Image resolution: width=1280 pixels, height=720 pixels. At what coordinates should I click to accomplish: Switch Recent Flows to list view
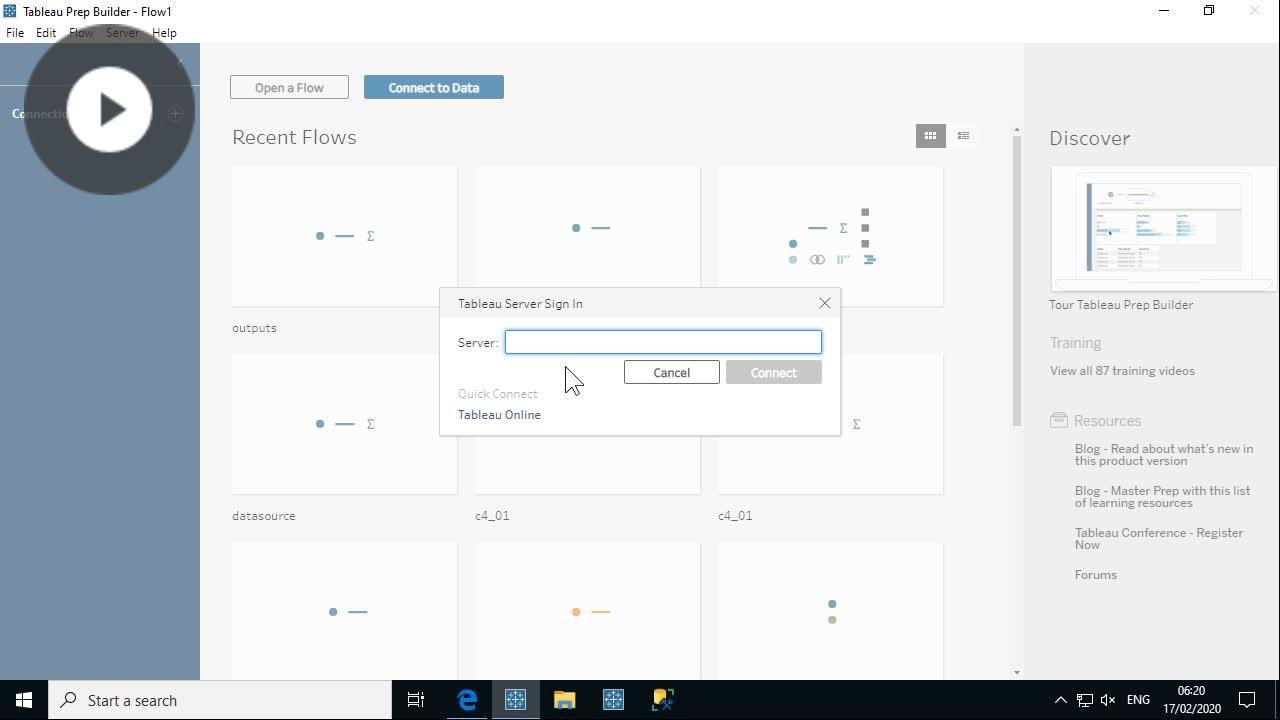coord(963,136)
